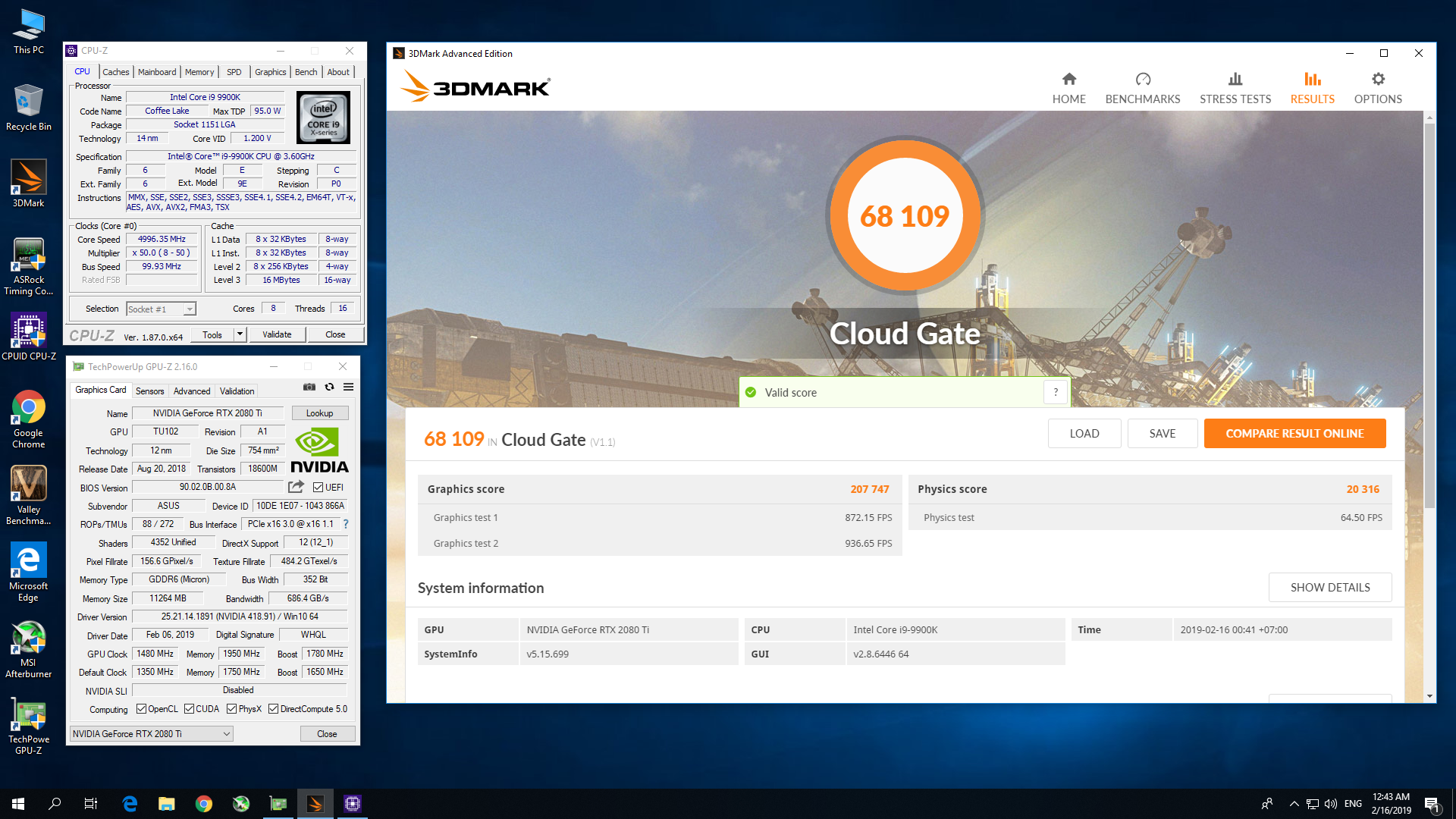Click the valid score help question mark
1456x819 pixels.
1056,392
